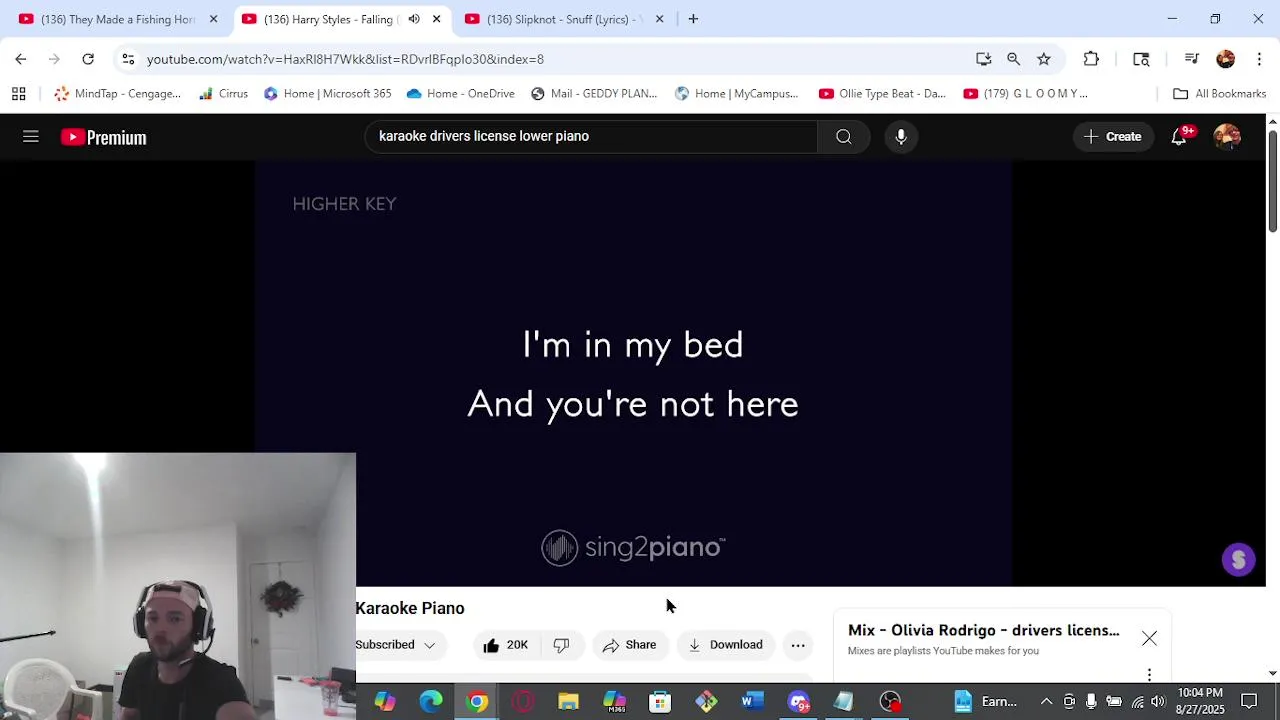Viewport: 1280px width, 720px height.
Task: Open Mail GEDDY PLAN bookmark
Action: (594, 94)
